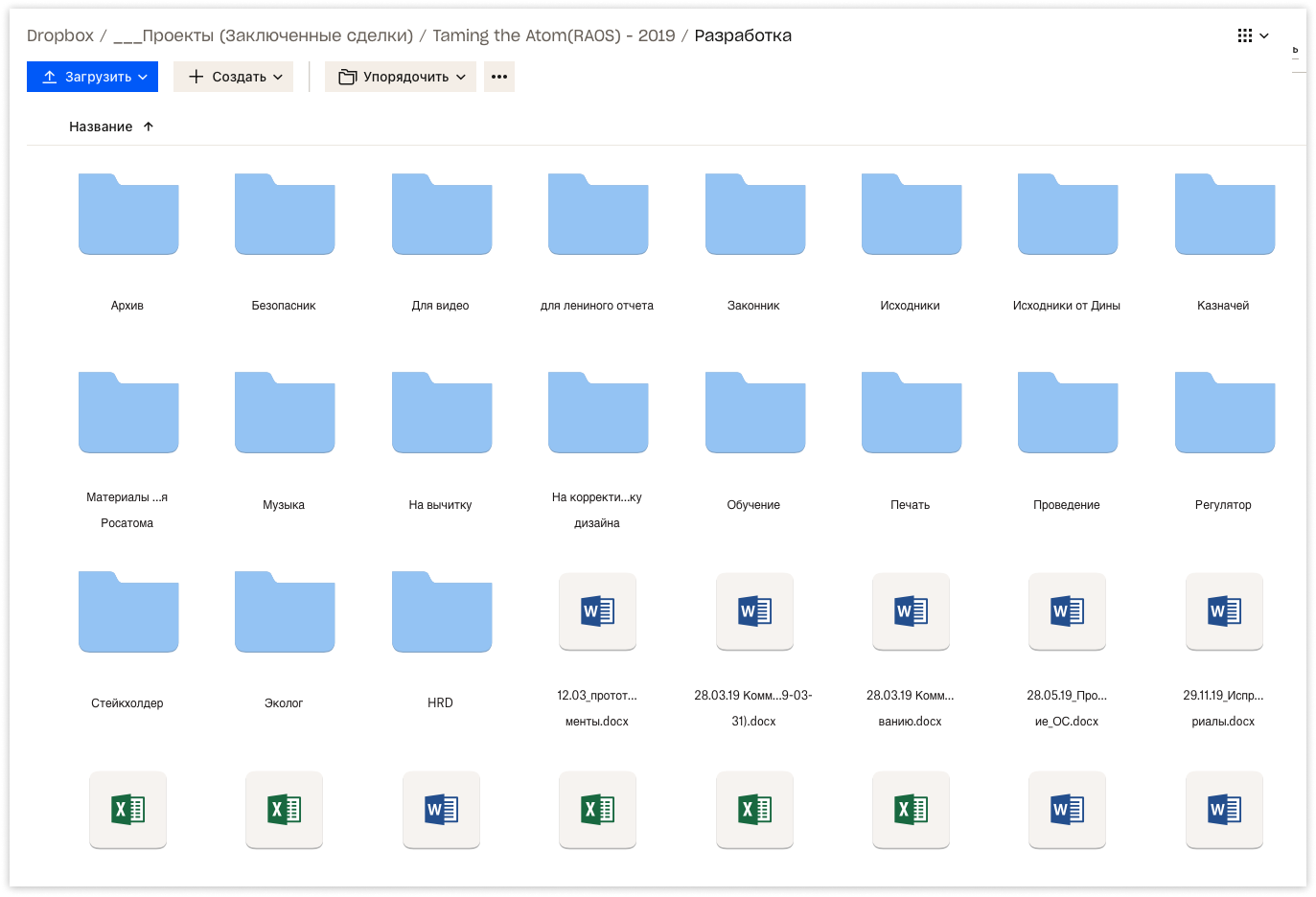Open the Музыка folder icon
The height and width of the screenshot is (897, 1316).
285,412
